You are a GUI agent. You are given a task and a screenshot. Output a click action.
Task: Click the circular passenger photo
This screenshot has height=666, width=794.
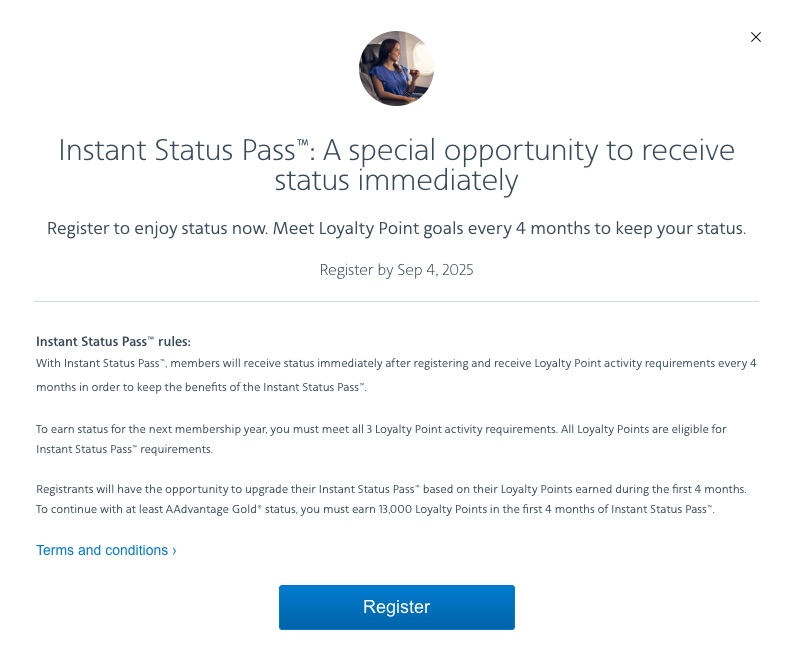[x=396, y=68]
